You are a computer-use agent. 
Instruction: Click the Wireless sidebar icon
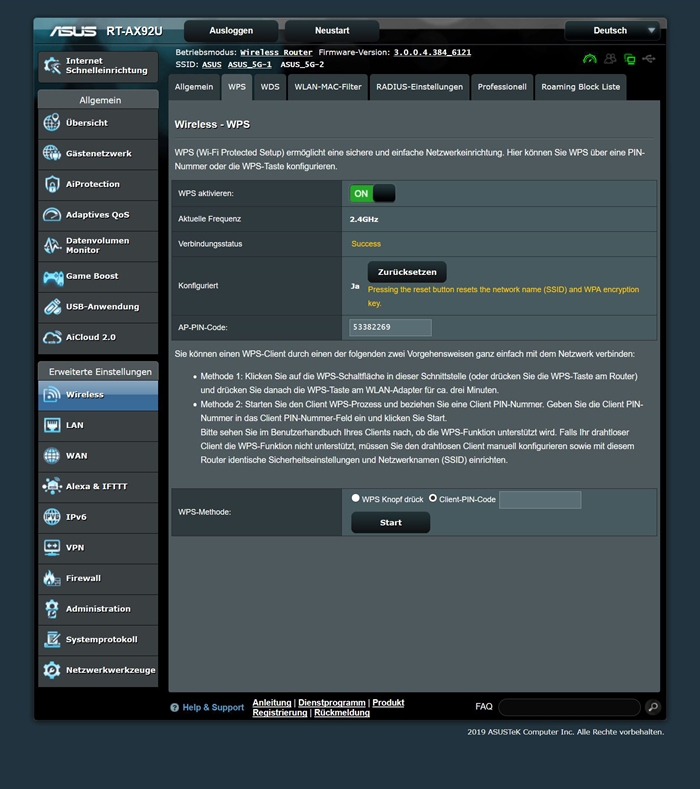click(52, 394)
